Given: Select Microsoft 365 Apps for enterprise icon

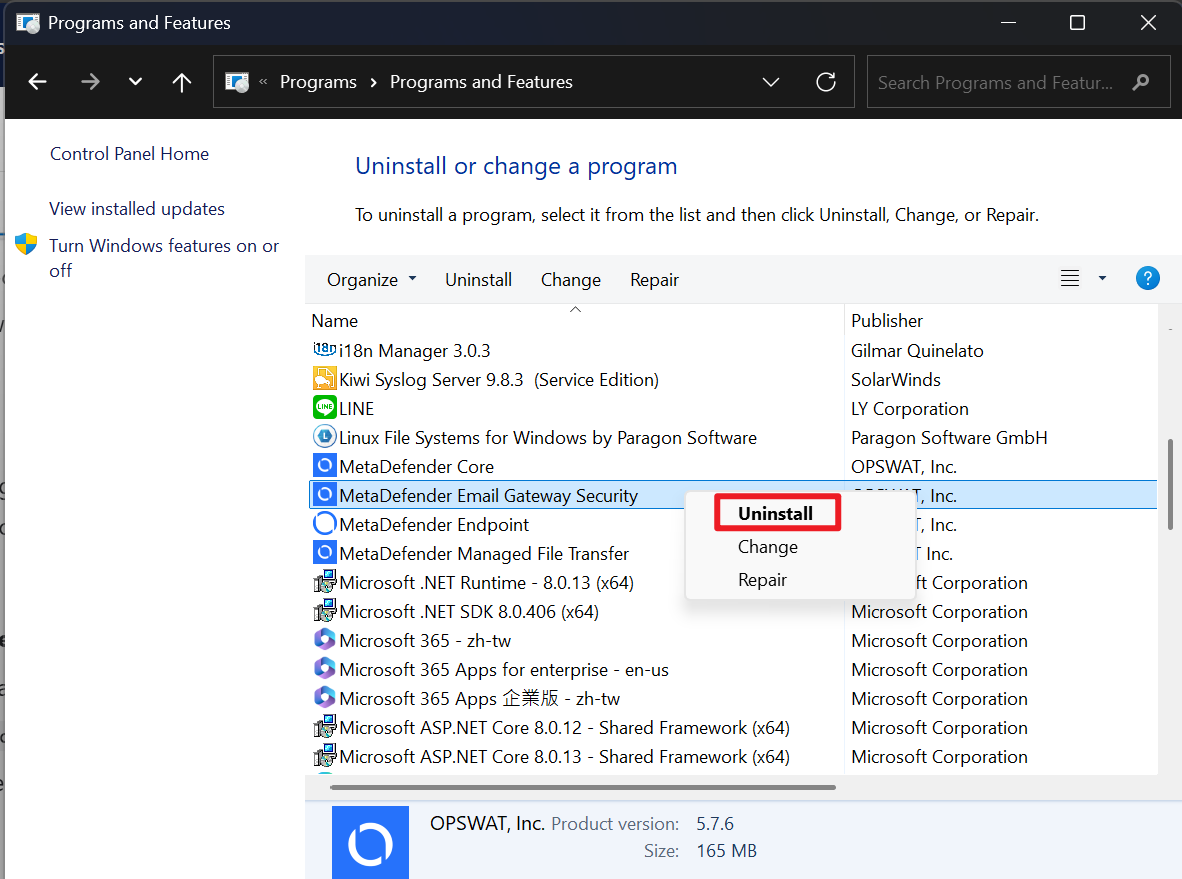Looking at the screenshot, I should tap(324, 669).
